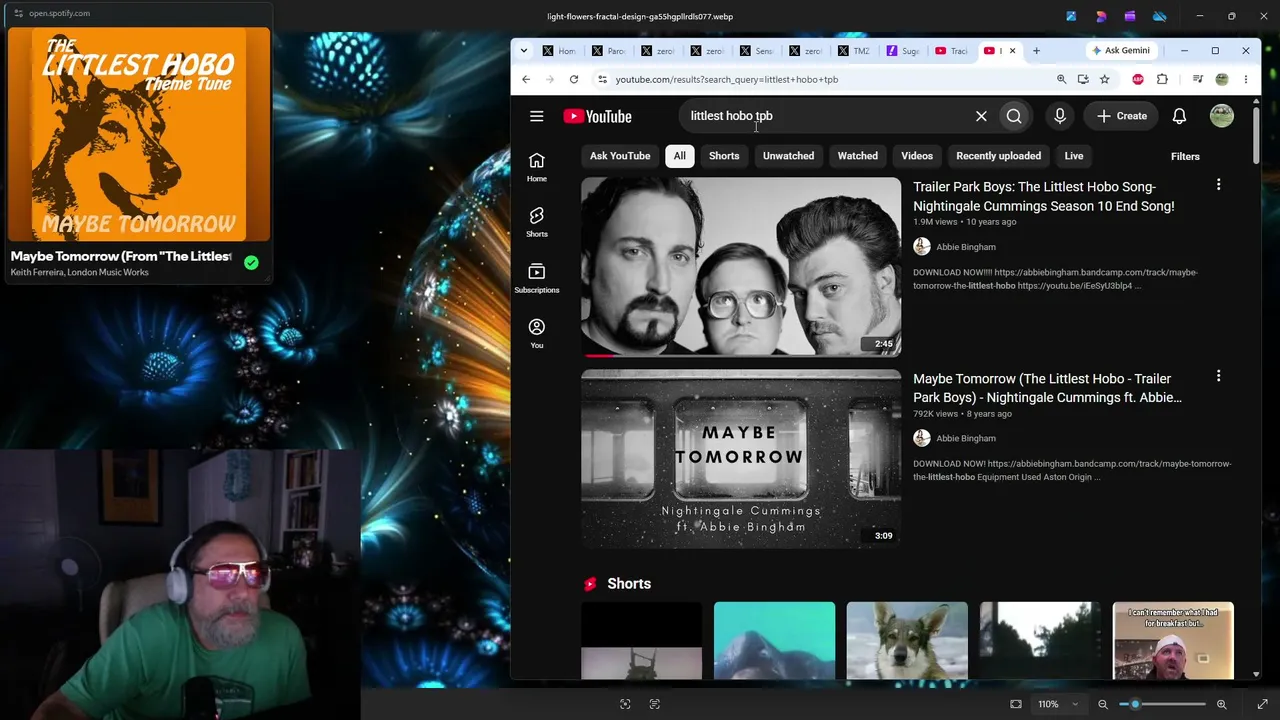Screen dimensions: 1280x720
Task: Open the Maybe Tomorrow Nightingale Cummings video title
Action: tap(1047, 388)
